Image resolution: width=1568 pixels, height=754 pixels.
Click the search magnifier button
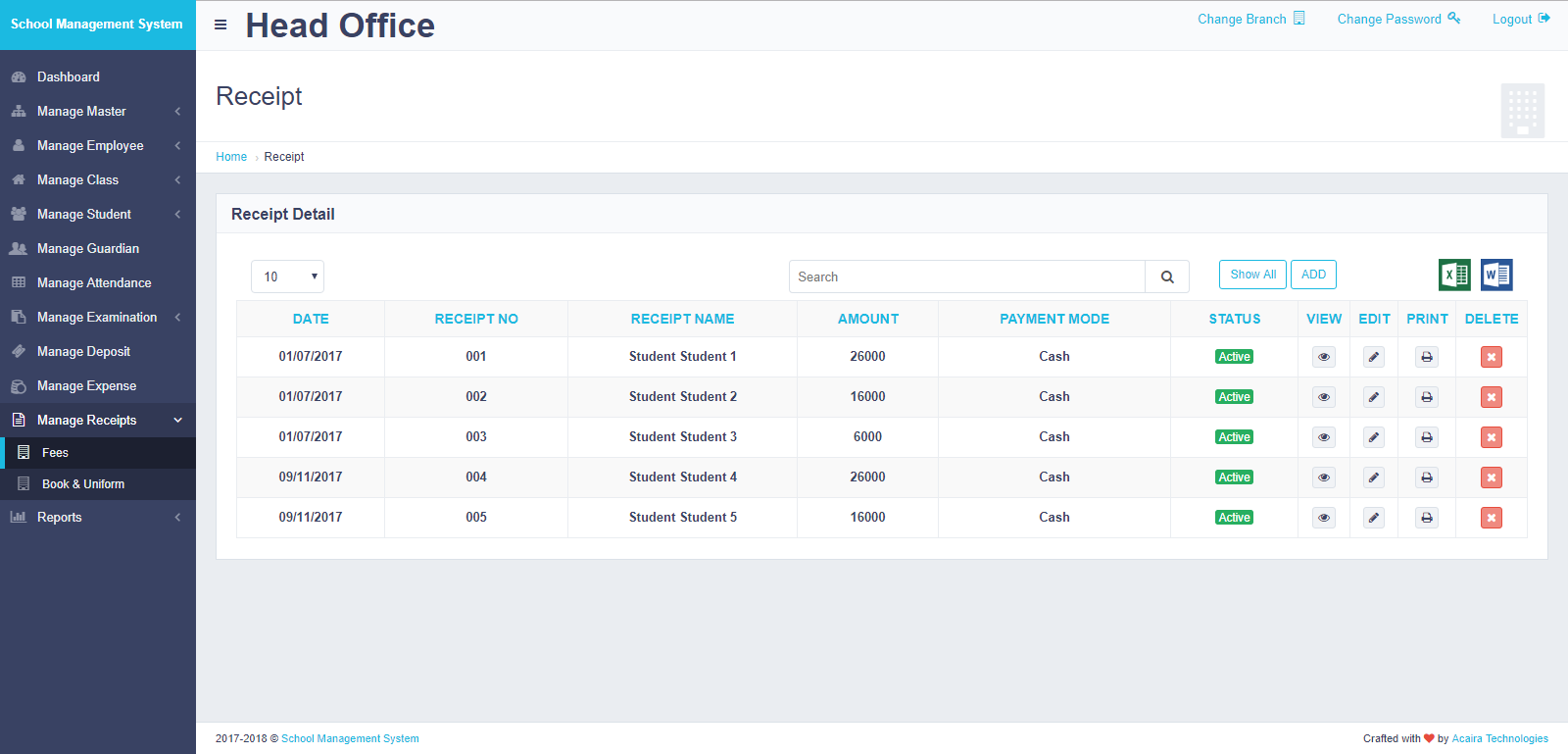pyautogui.click(x=1167, y=277)
